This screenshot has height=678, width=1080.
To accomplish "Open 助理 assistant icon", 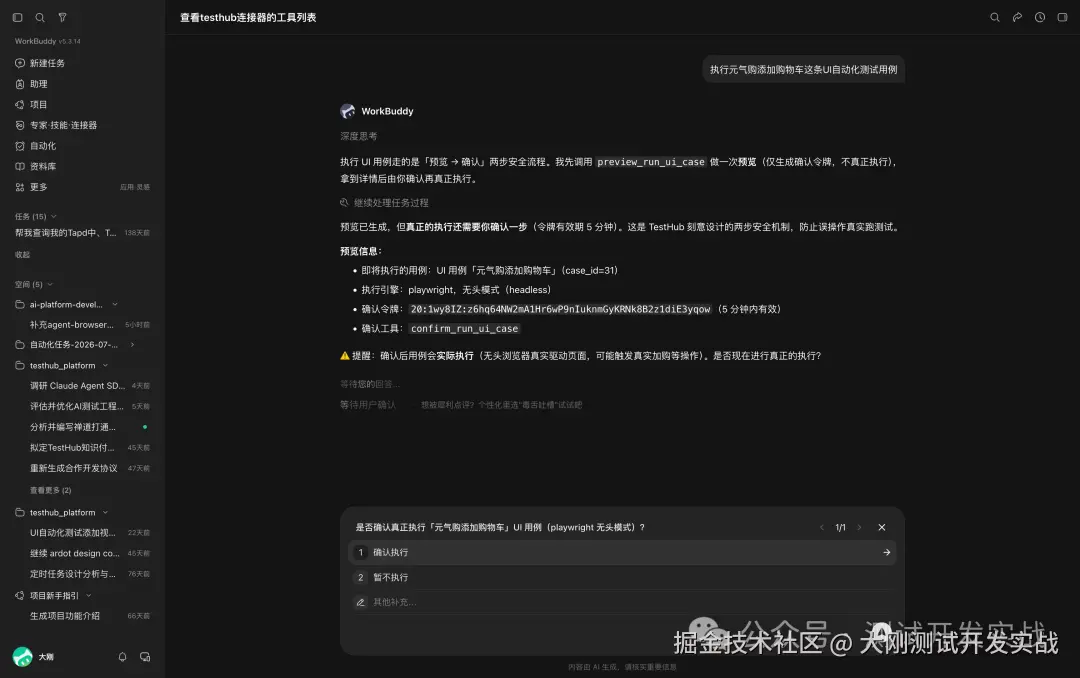I will [x=20, y=84].
